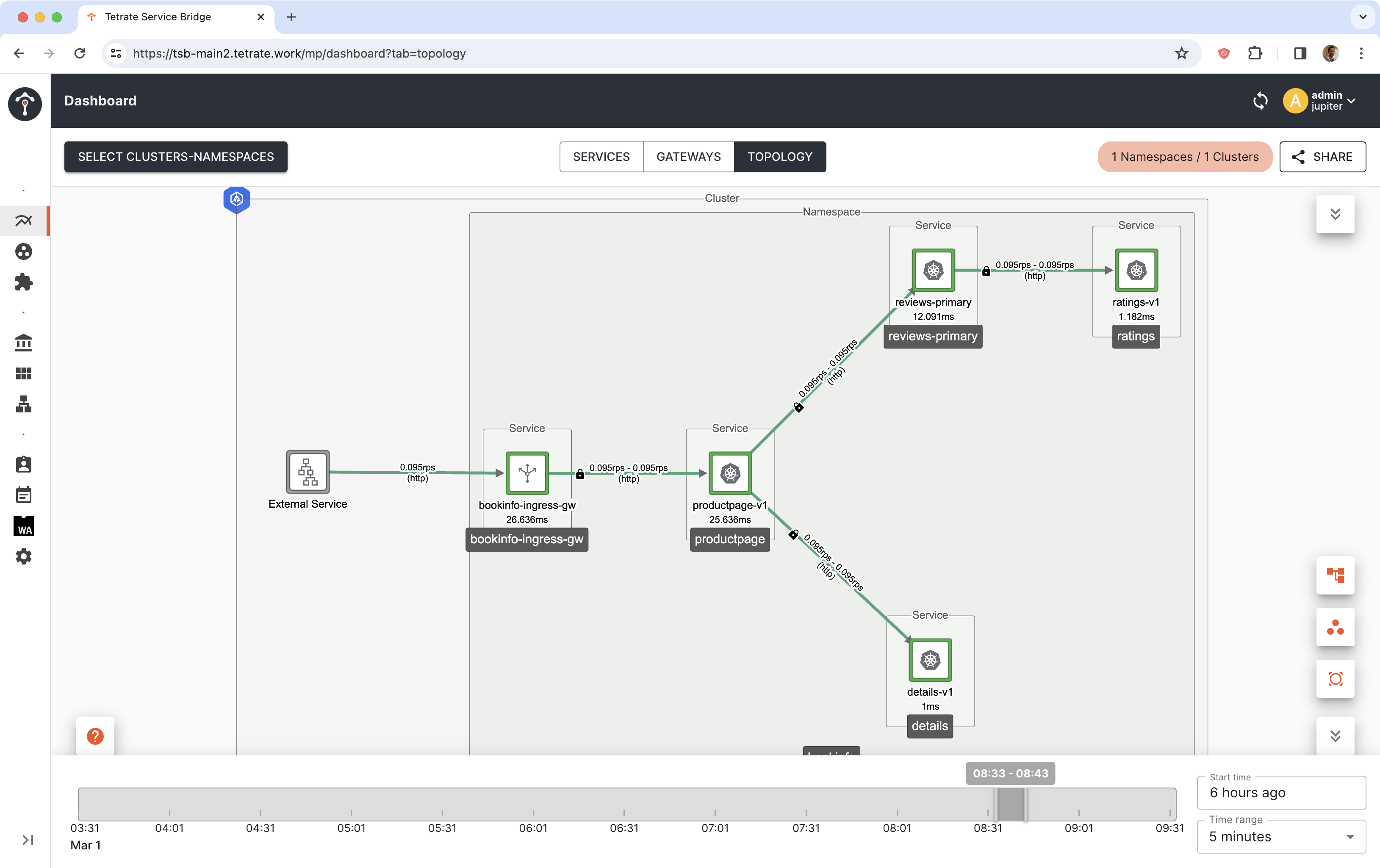Open the browser tab list chevron

[1362, 17]
